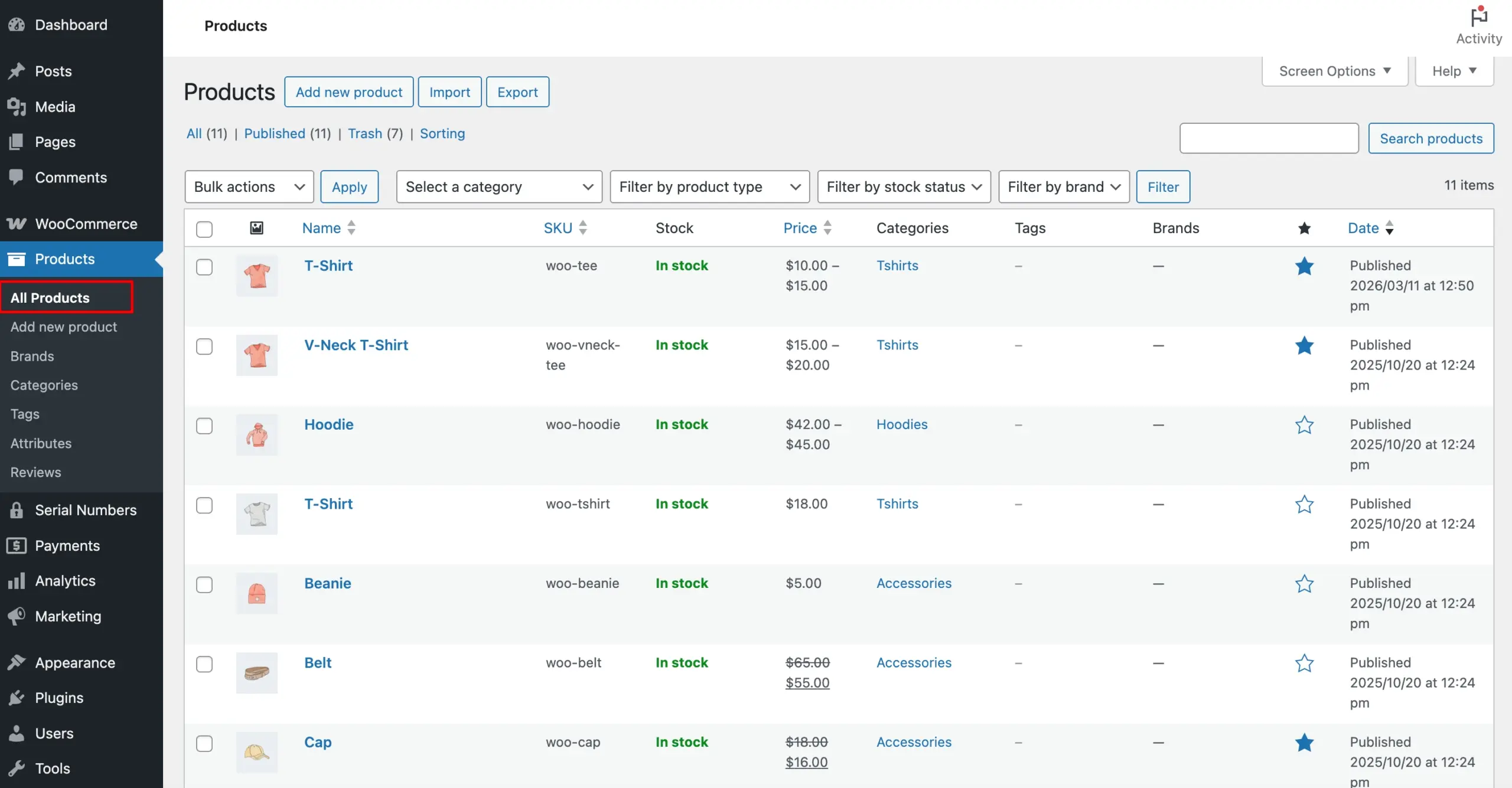
Task: Sort products by SKU column
Action: 565,228
